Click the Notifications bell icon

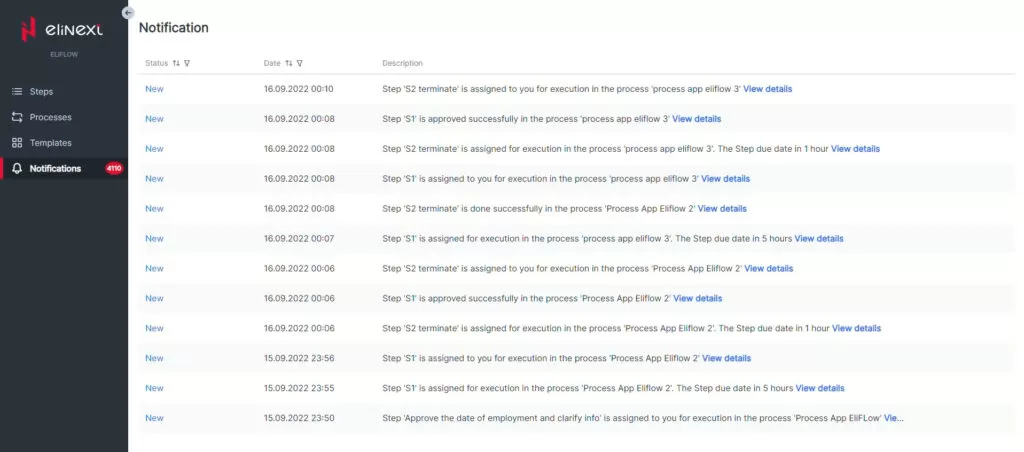coord(17,169)
